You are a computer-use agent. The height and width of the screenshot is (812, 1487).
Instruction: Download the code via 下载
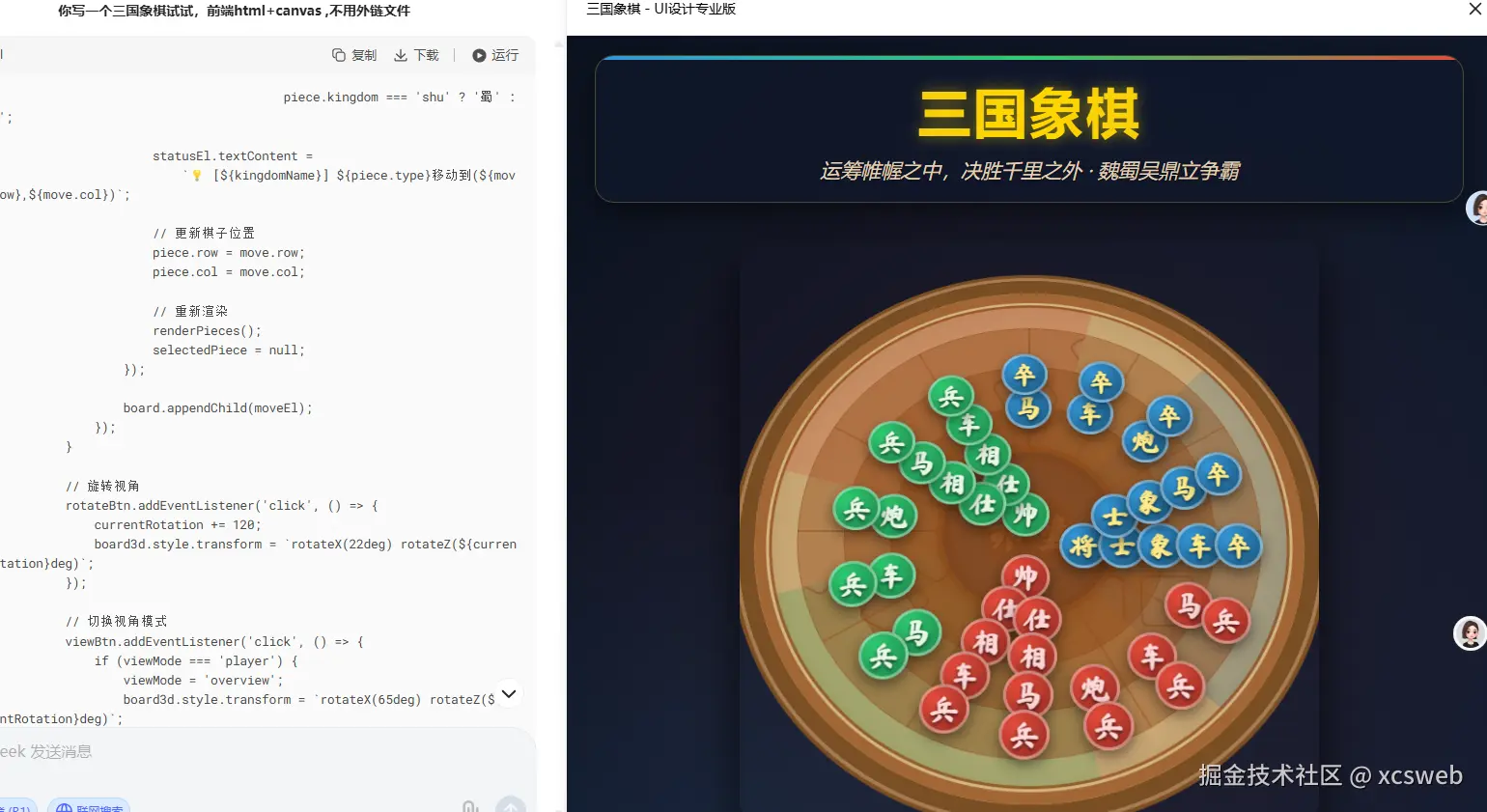coord(416,55)
